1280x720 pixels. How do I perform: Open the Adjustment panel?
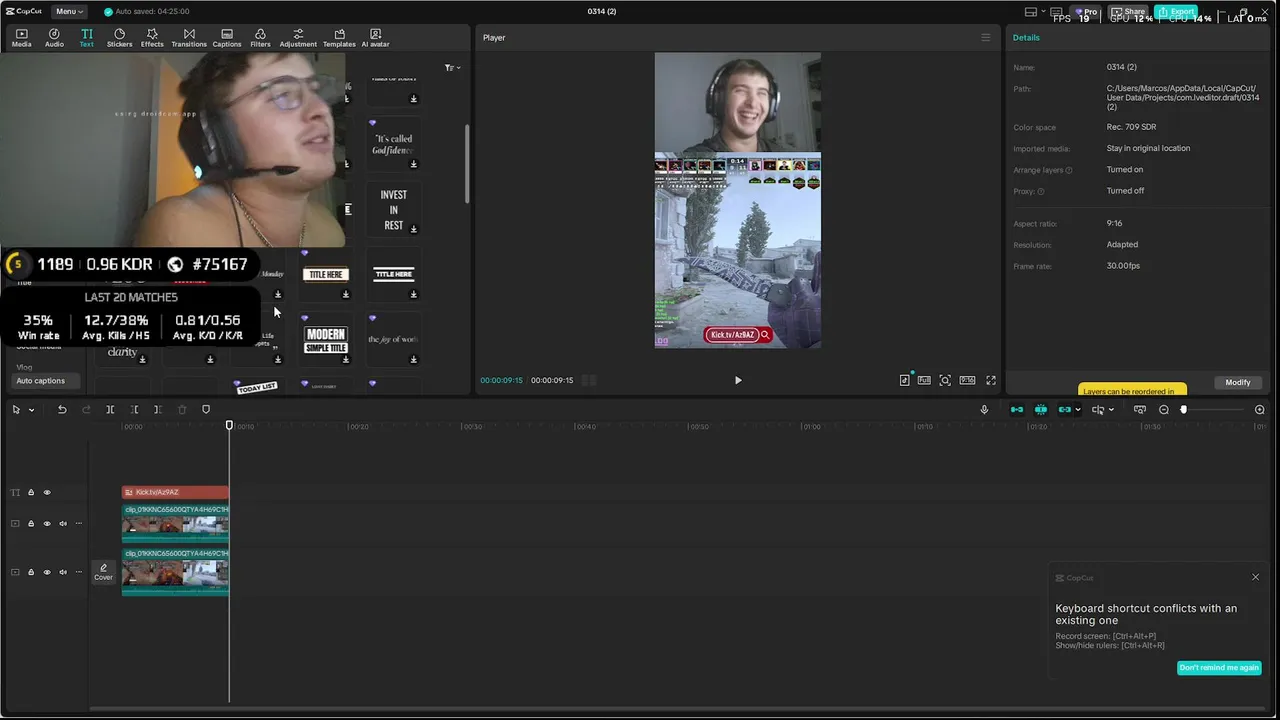click(298, 38)
